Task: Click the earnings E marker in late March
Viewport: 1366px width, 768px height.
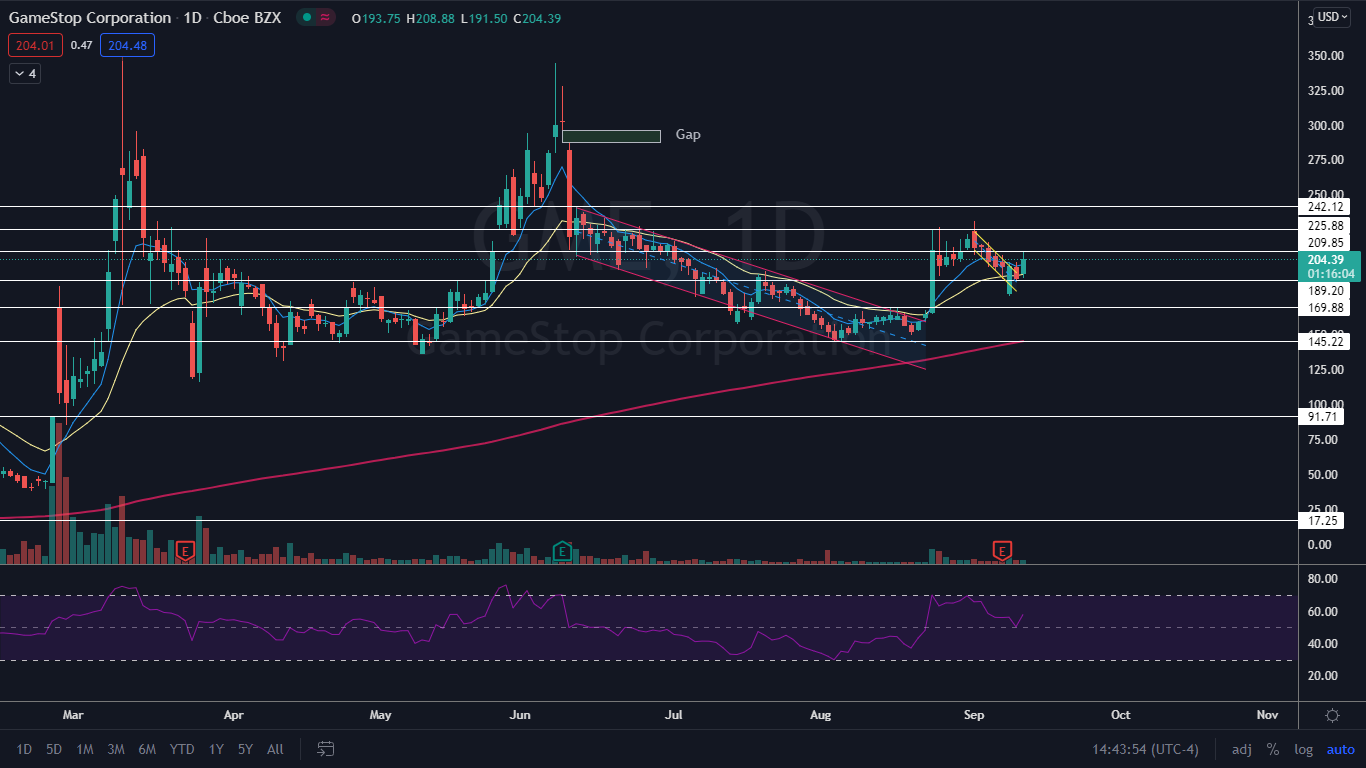Action: pos(184,550)
